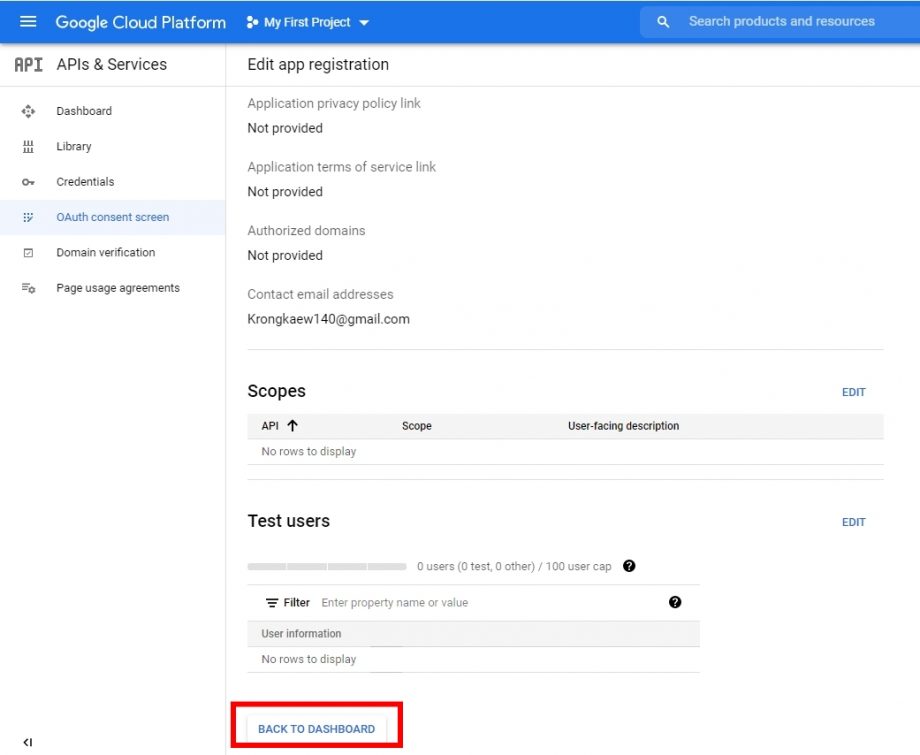Viewport: 920px width, 755px height.
Task: Collapse the left navigation panel
Action: click(x=28, y=742)
